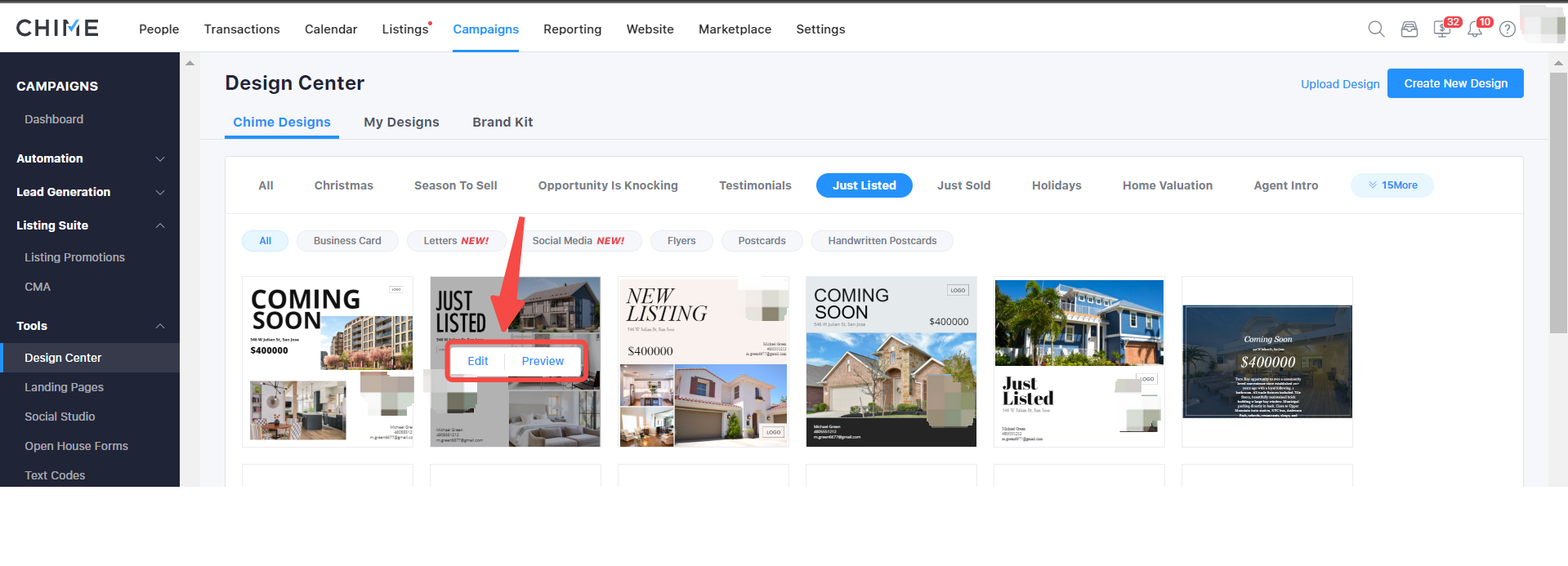Select the Testimonials category
Viewport: 1568px width, 566px height.
(755, 185)
